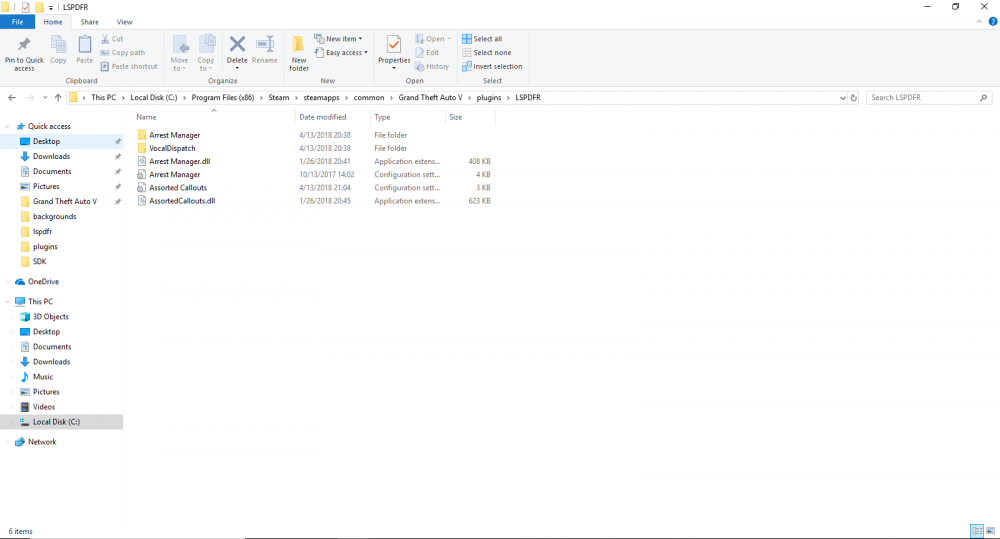Switch to details view toggle

pos(976,531)
